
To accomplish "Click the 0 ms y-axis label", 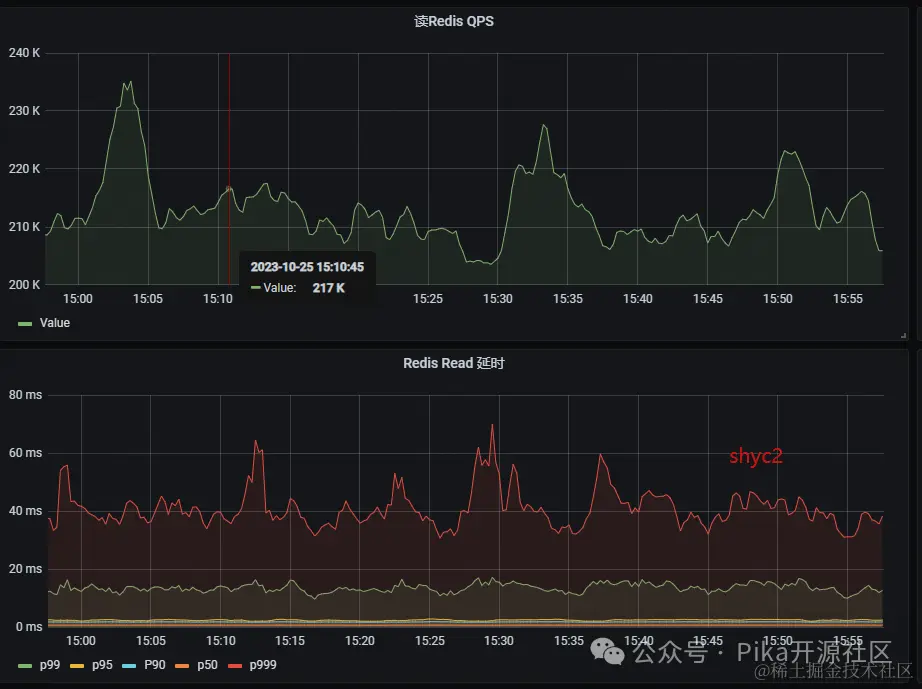I will tap(29, 627).
